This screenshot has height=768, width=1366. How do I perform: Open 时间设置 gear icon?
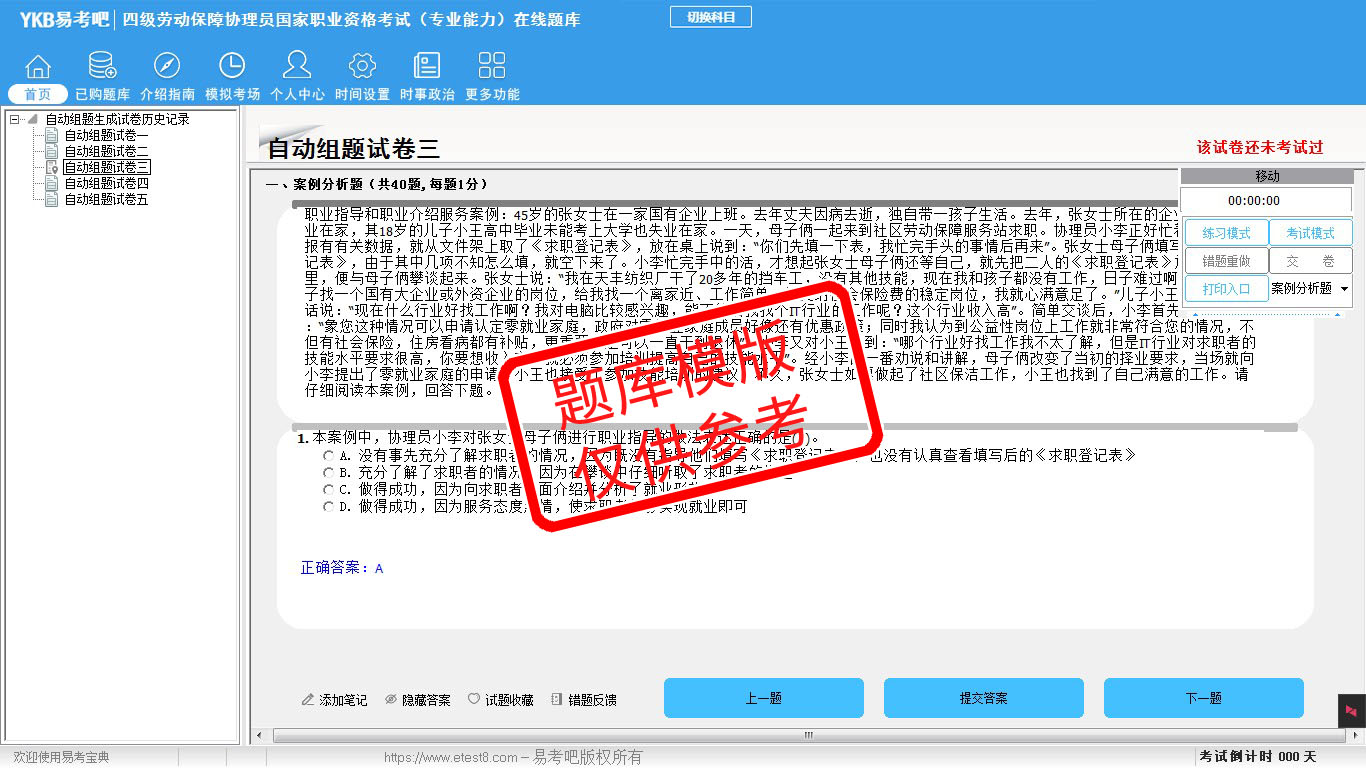pyautogui.click(x=362, y=67)
